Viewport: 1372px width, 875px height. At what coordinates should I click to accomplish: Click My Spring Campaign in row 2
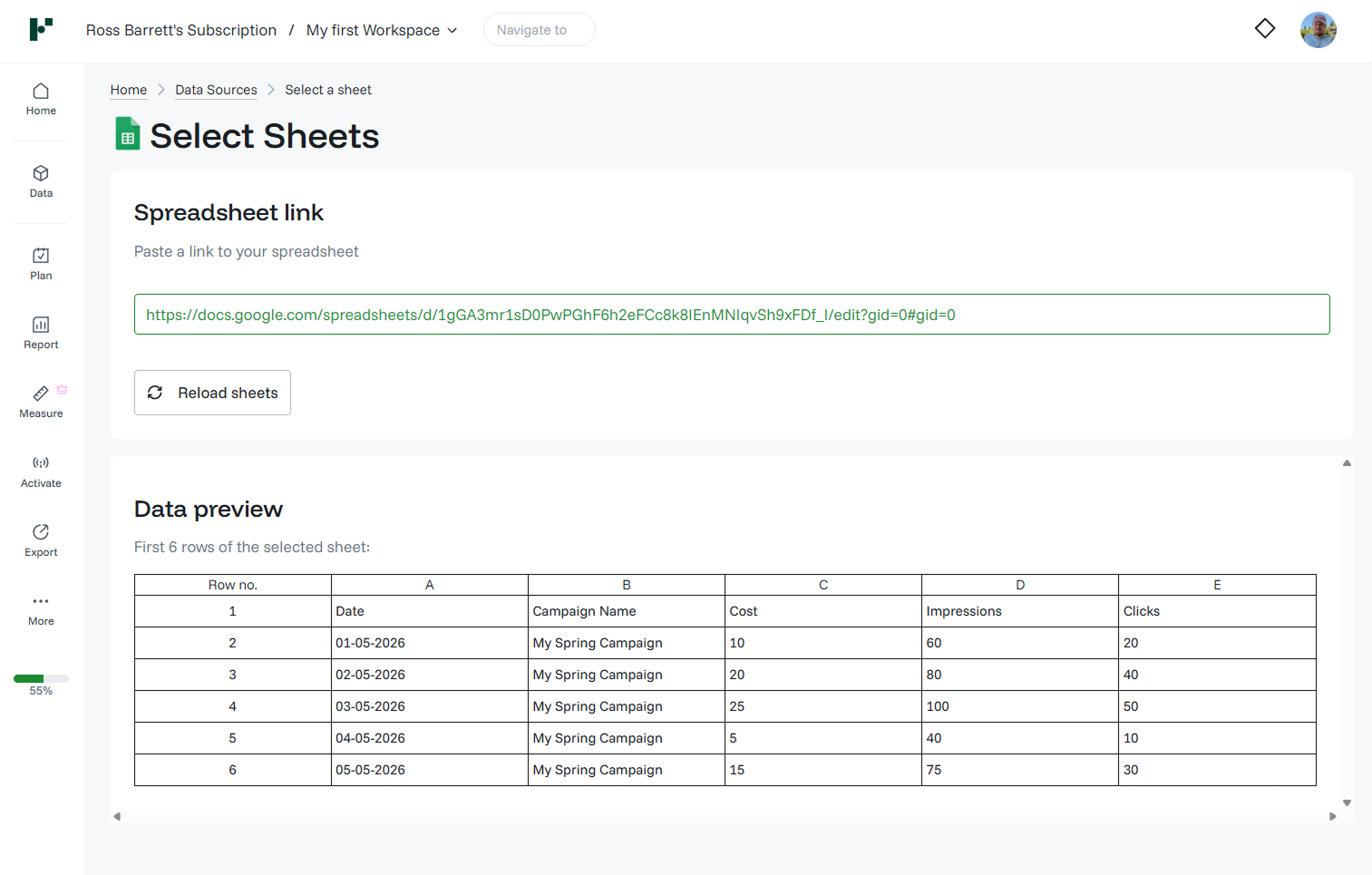(x=627, y=643)
